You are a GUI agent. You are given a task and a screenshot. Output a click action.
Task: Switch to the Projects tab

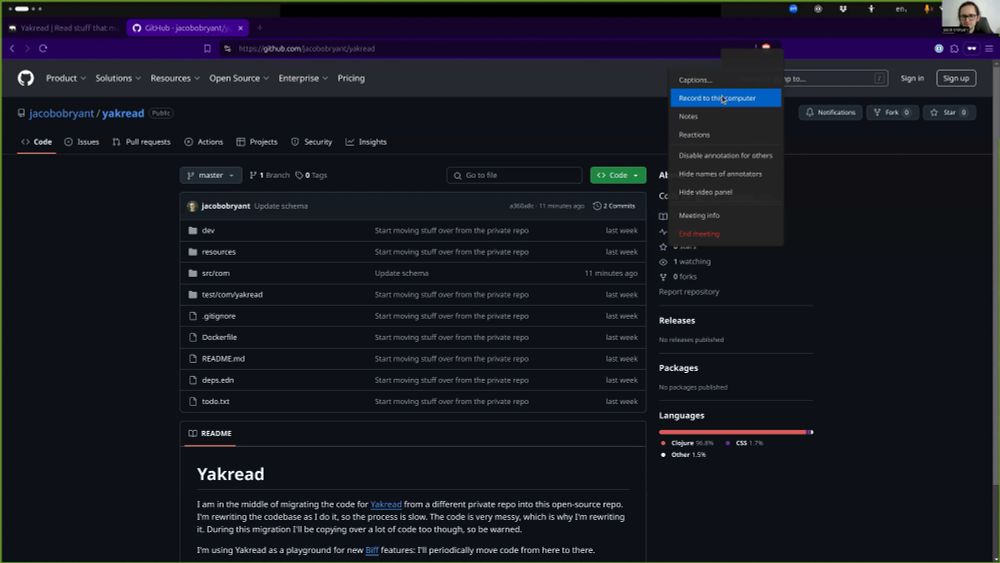257,142
